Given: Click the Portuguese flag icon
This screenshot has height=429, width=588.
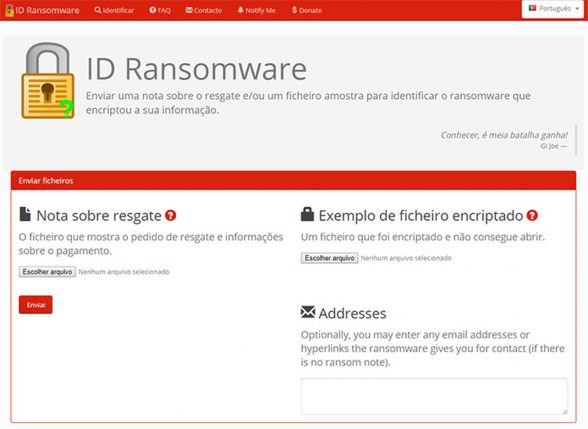Looking at the screenshot, I should (532, 8).
